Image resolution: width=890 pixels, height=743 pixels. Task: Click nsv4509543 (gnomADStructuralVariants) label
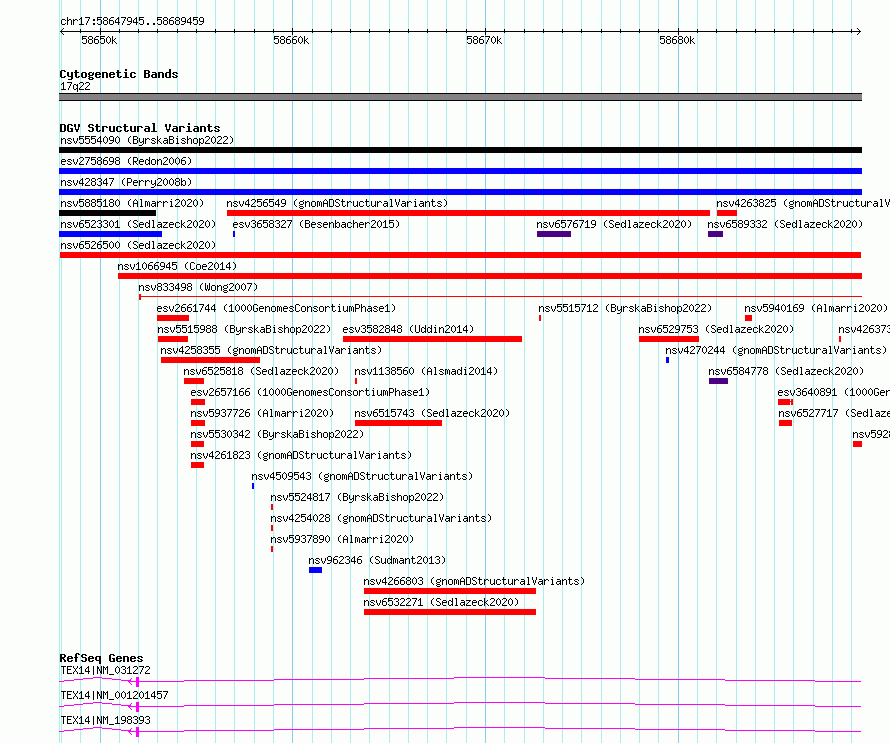(362, 476)
